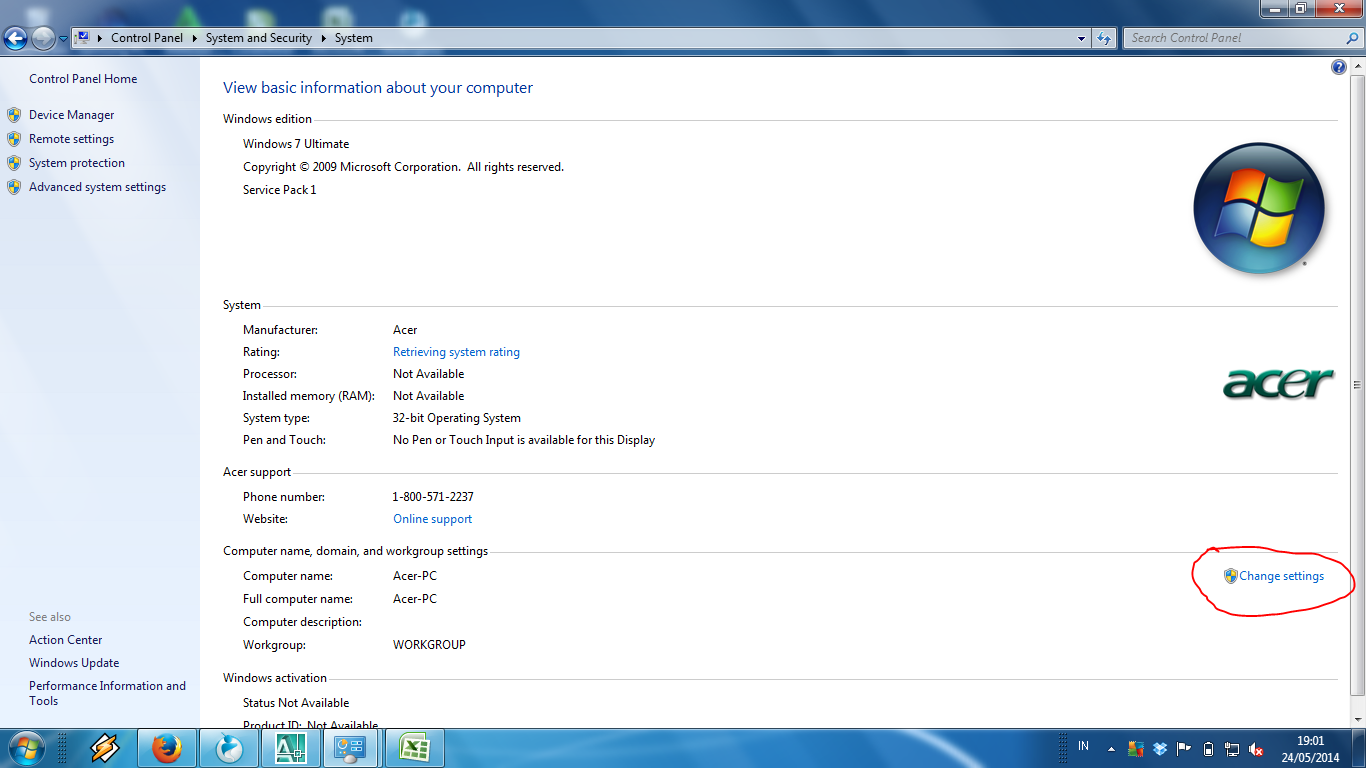
Task: Select Control Panel in the breadcrumb
Action: point(147,38)
